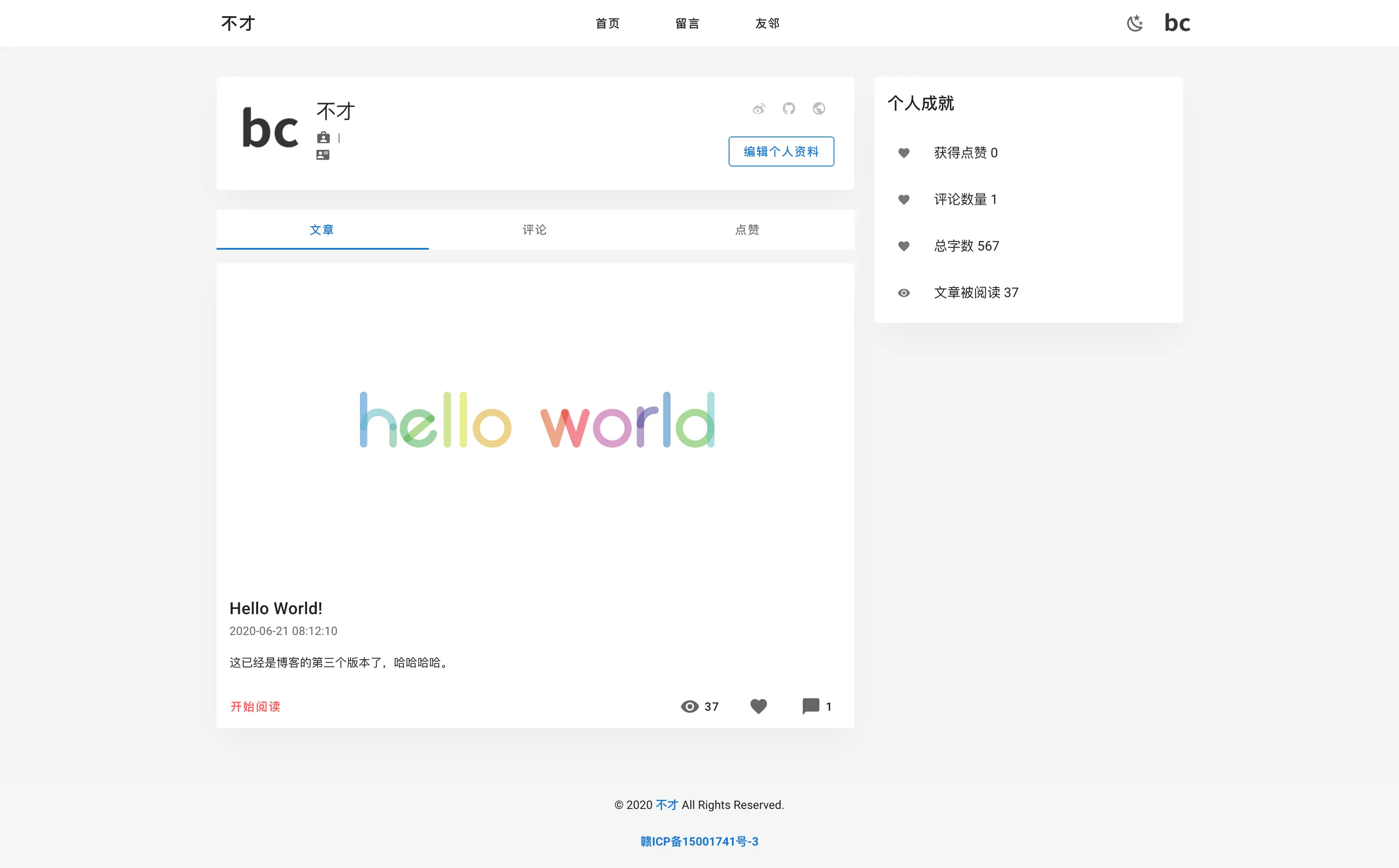Select the 文章 tab
The image size is (1399, 868).
point(322,230)
